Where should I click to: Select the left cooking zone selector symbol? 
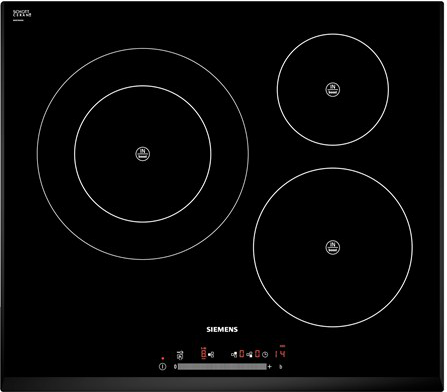coord(211,355)
